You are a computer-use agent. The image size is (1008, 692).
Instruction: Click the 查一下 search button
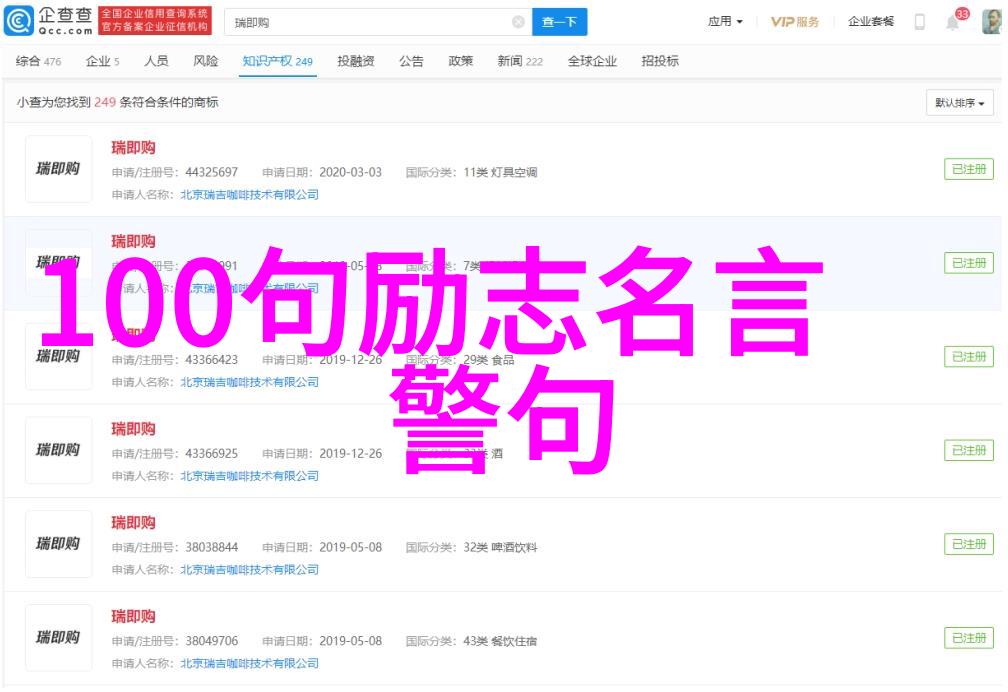click(x=559, y=23)
